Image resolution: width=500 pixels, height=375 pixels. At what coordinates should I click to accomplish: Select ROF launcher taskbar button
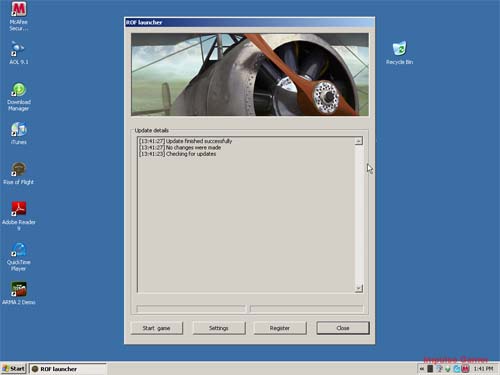click(x=68, y=369)
